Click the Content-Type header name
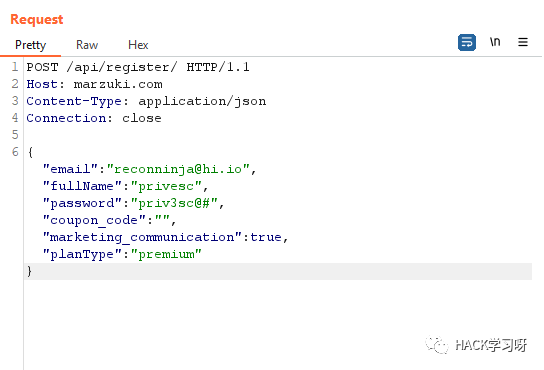The image size is (544, 370). point(74,101)
